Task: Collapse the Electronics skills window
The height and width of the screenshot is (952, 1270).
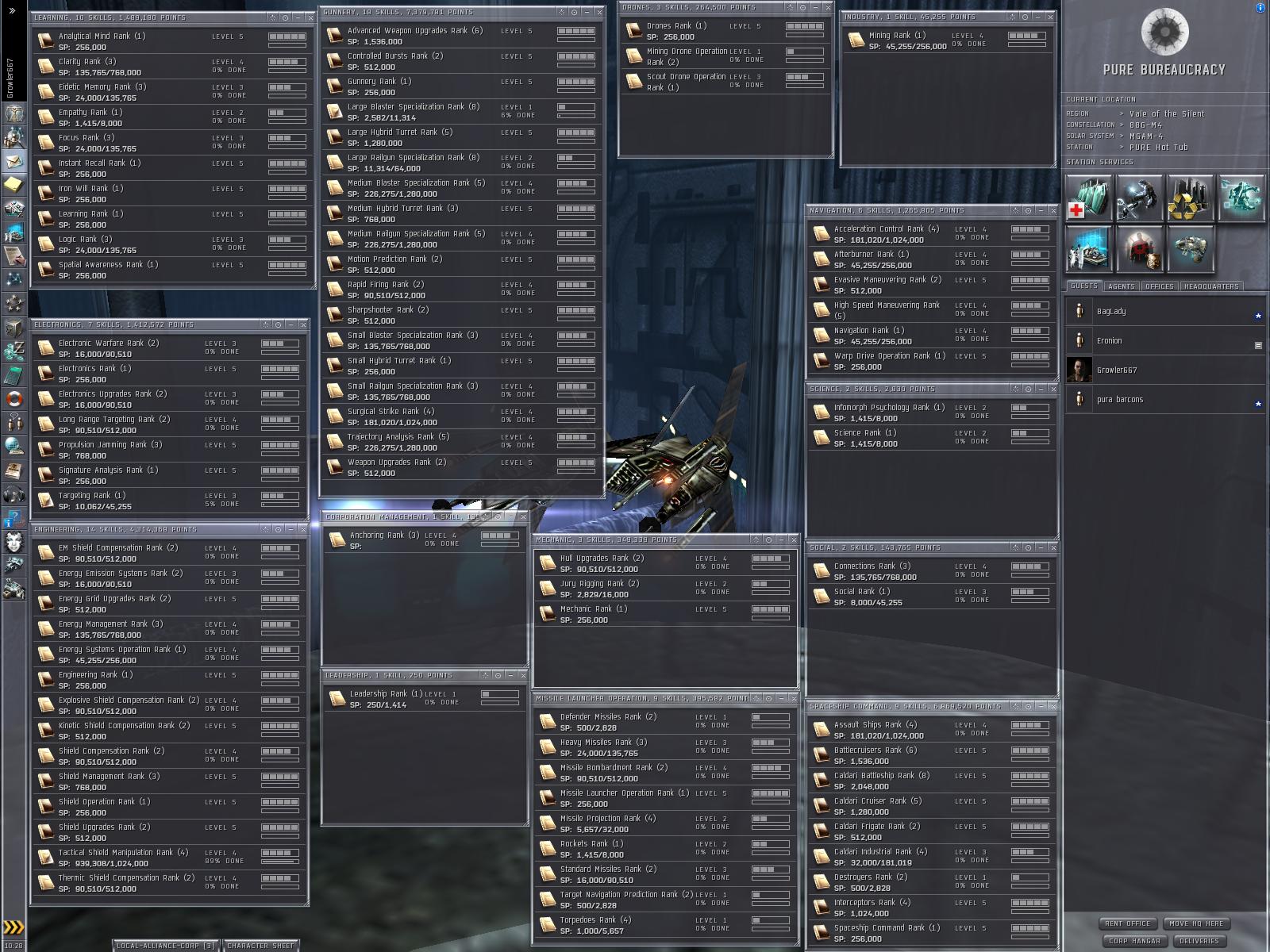Action: 291,324
